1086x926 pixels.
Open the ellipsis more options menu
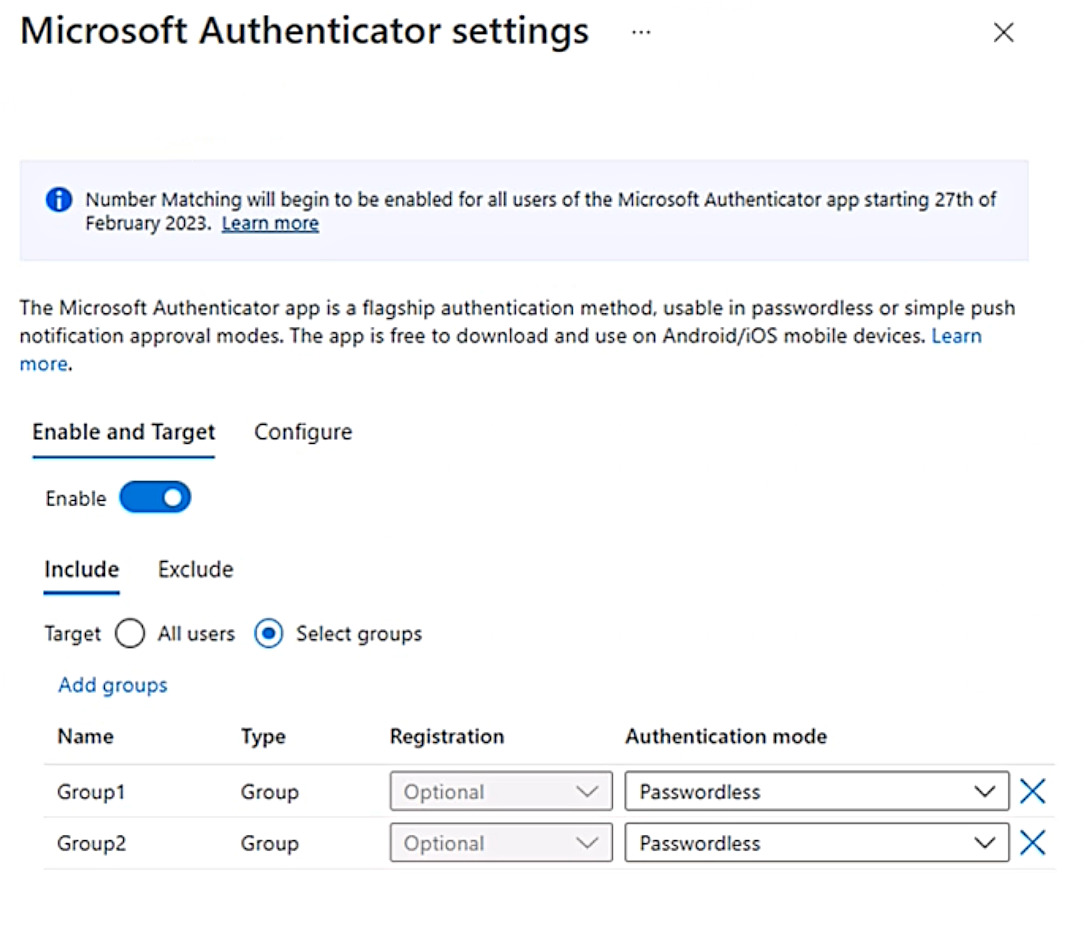pos(641,32)
